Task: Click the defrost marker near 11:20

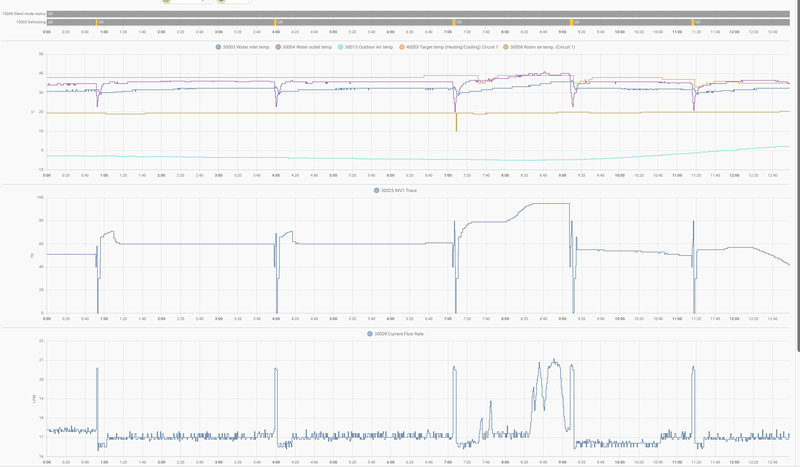Action: click(x=693, y=21)
